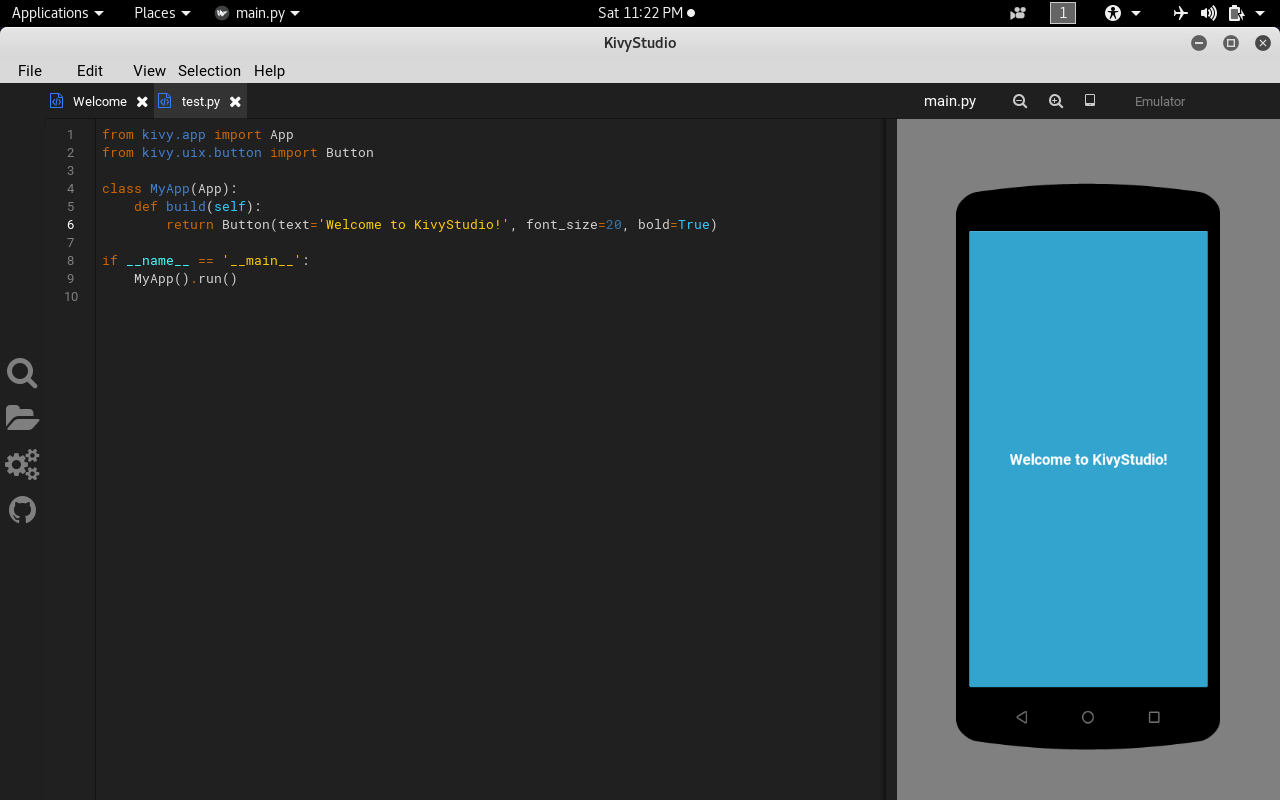Click the camera recording icon in top bar
1280x800 pixels.
(1018, 13)
